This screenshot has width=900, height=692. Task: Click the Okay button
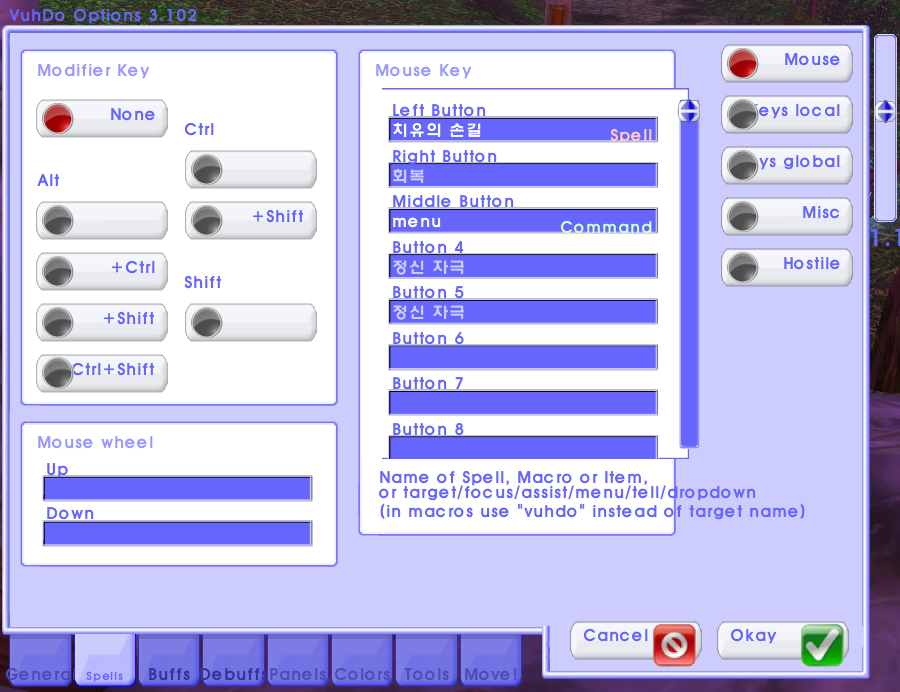pos(782,642)
